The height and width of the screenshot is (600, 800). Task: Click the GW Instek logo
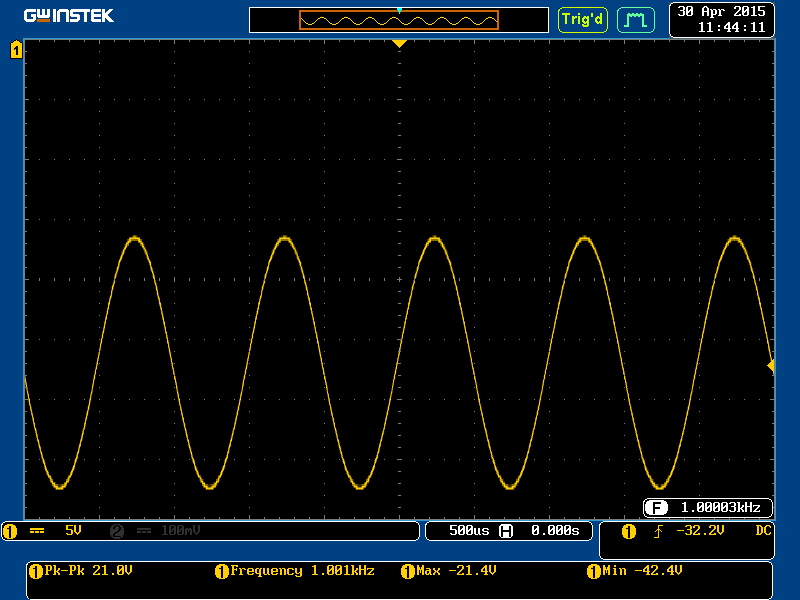[x=68, y=16]
